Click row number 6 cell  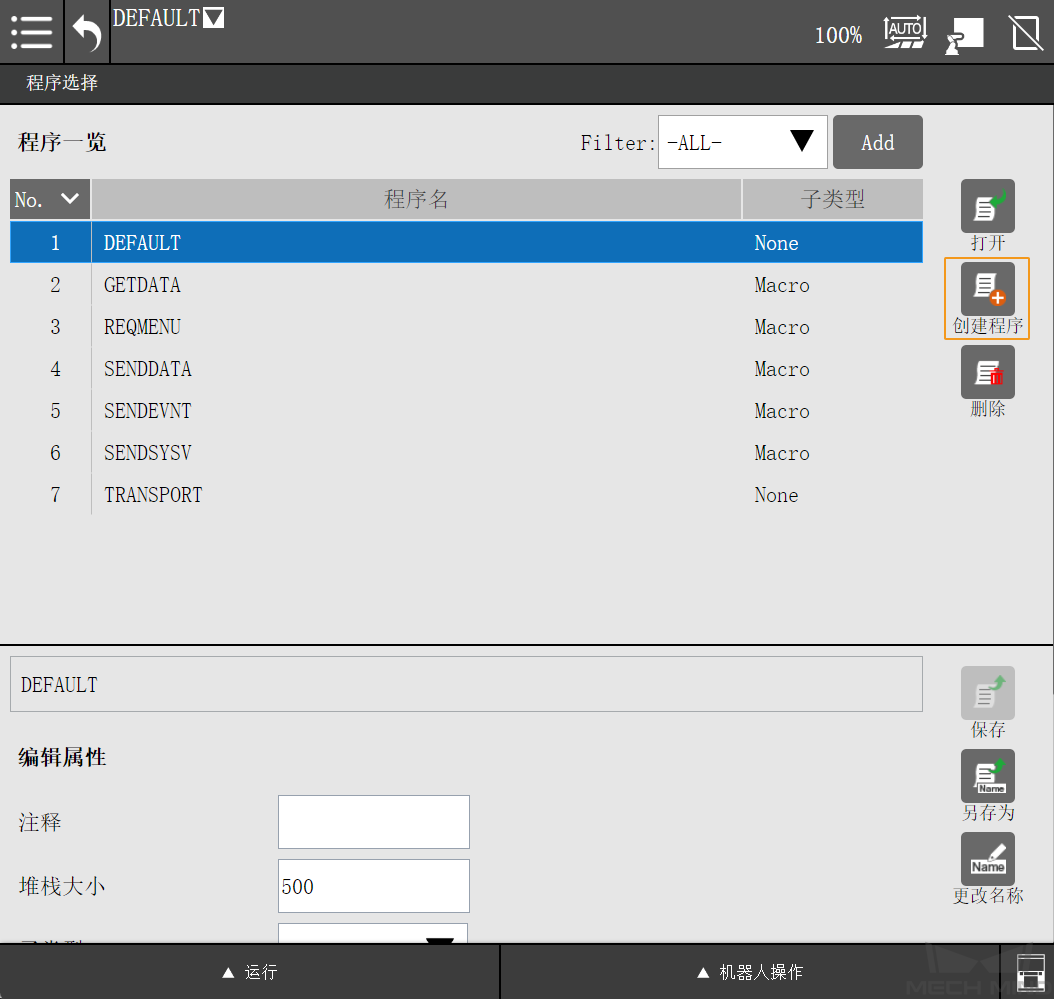55,452
